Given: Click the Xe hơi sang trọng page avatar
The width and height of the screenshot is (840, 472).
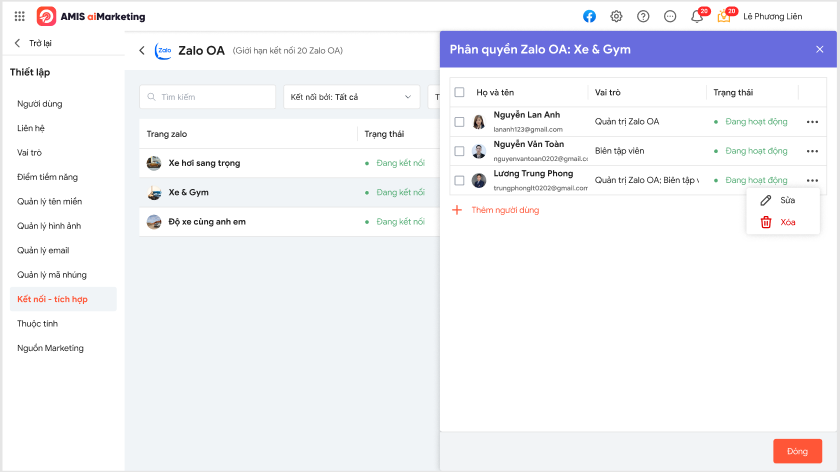Looking at the screenshot, I should (x=154, y=163).
